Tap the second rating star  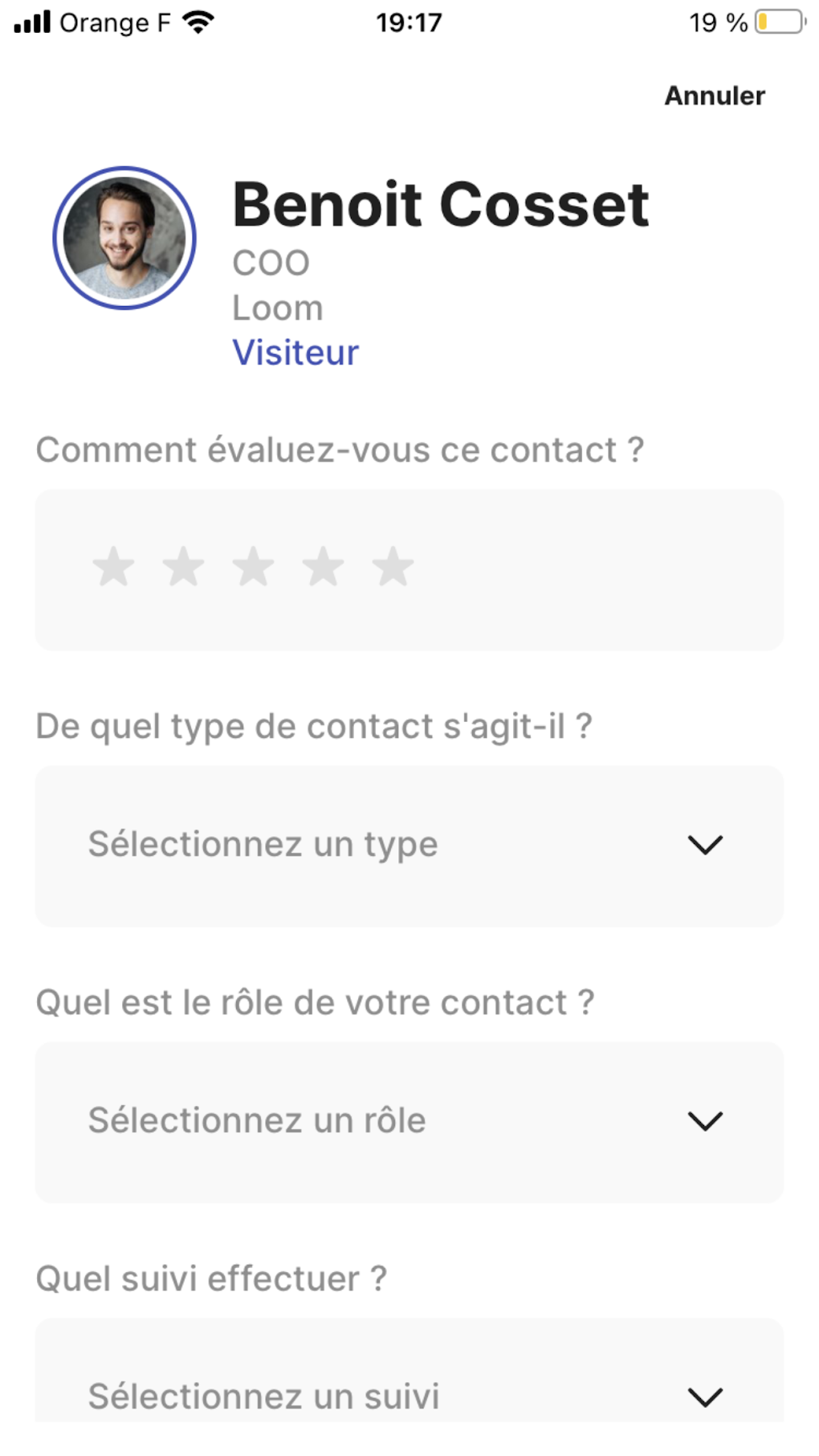pos(183,566)
